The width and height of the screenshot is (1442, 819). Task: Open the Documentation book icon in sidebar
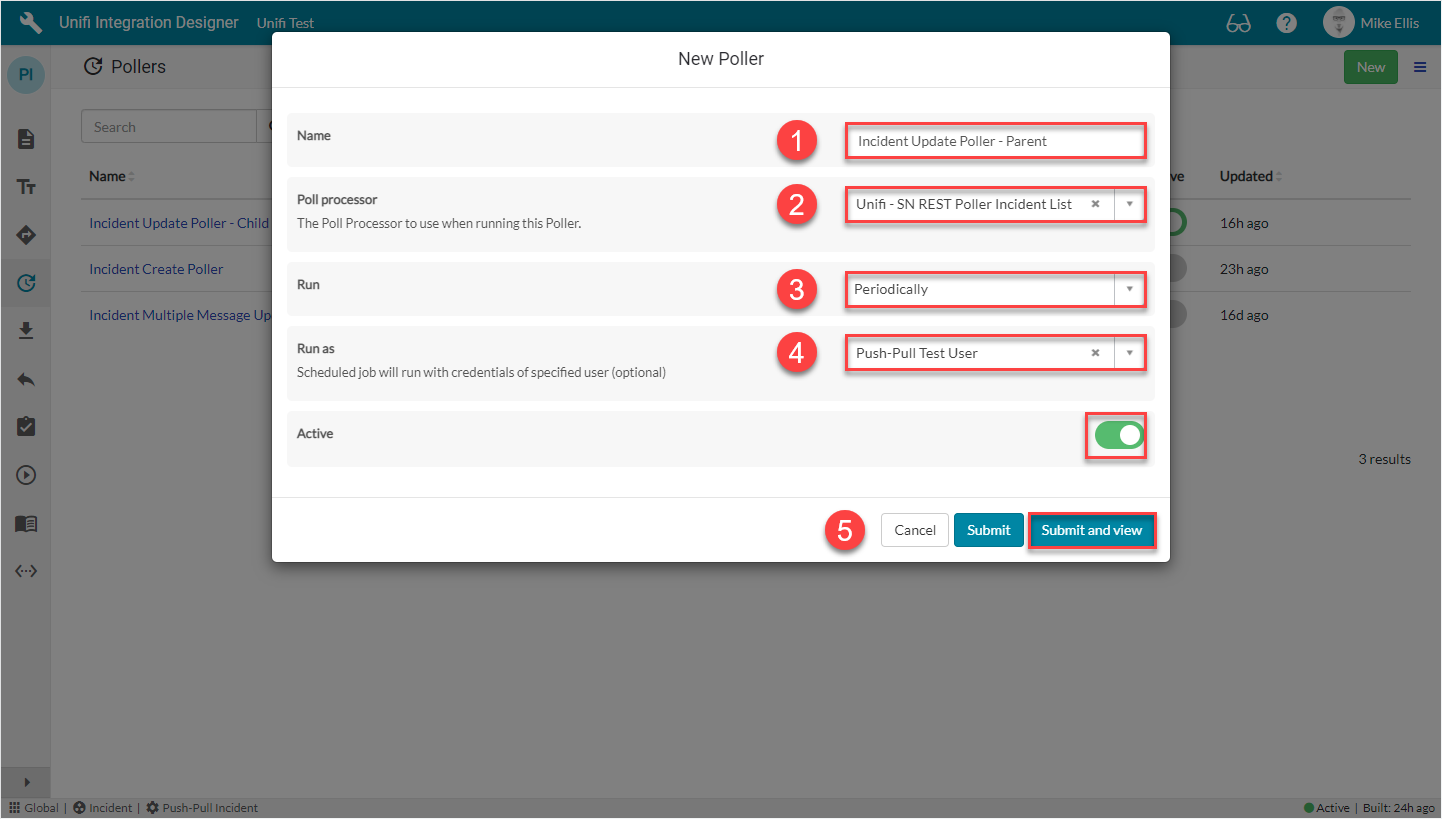tap(25, 523)
